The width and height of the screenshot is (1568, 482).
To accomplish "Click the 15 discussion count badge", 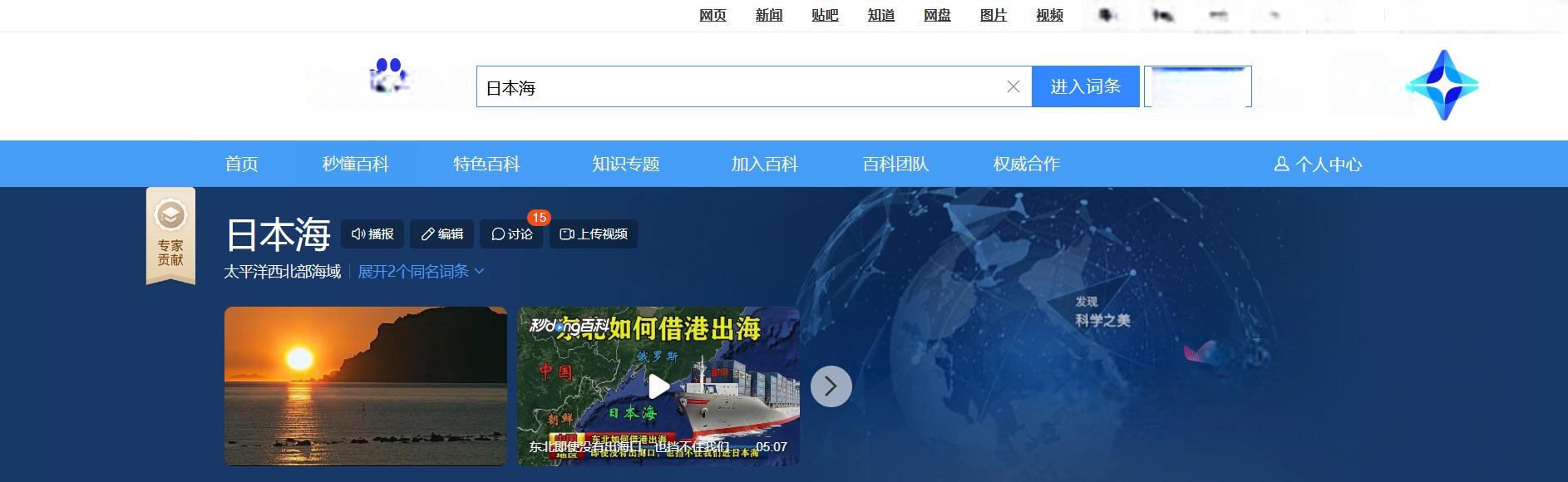I will click(x=539, y=218).
